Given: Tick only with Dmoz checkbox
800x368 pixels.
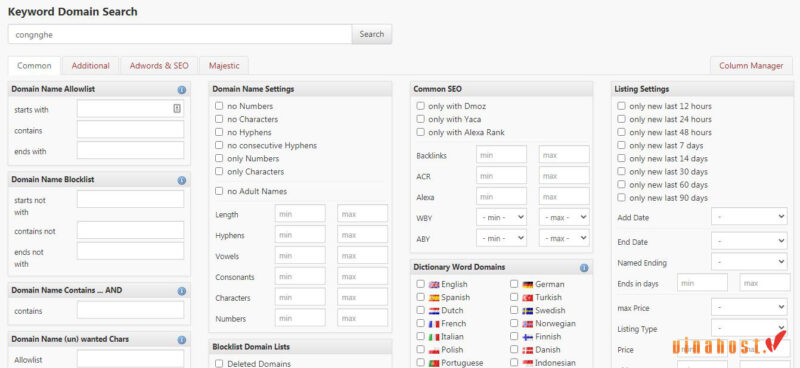Looking at the screenshot, I should pyautogui.click(x=420, y=106).
